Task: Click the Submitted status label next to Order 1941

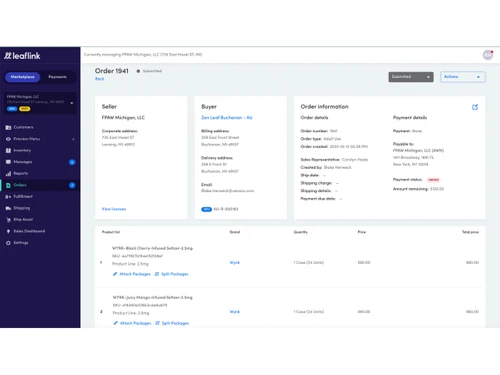Action: 152,71
